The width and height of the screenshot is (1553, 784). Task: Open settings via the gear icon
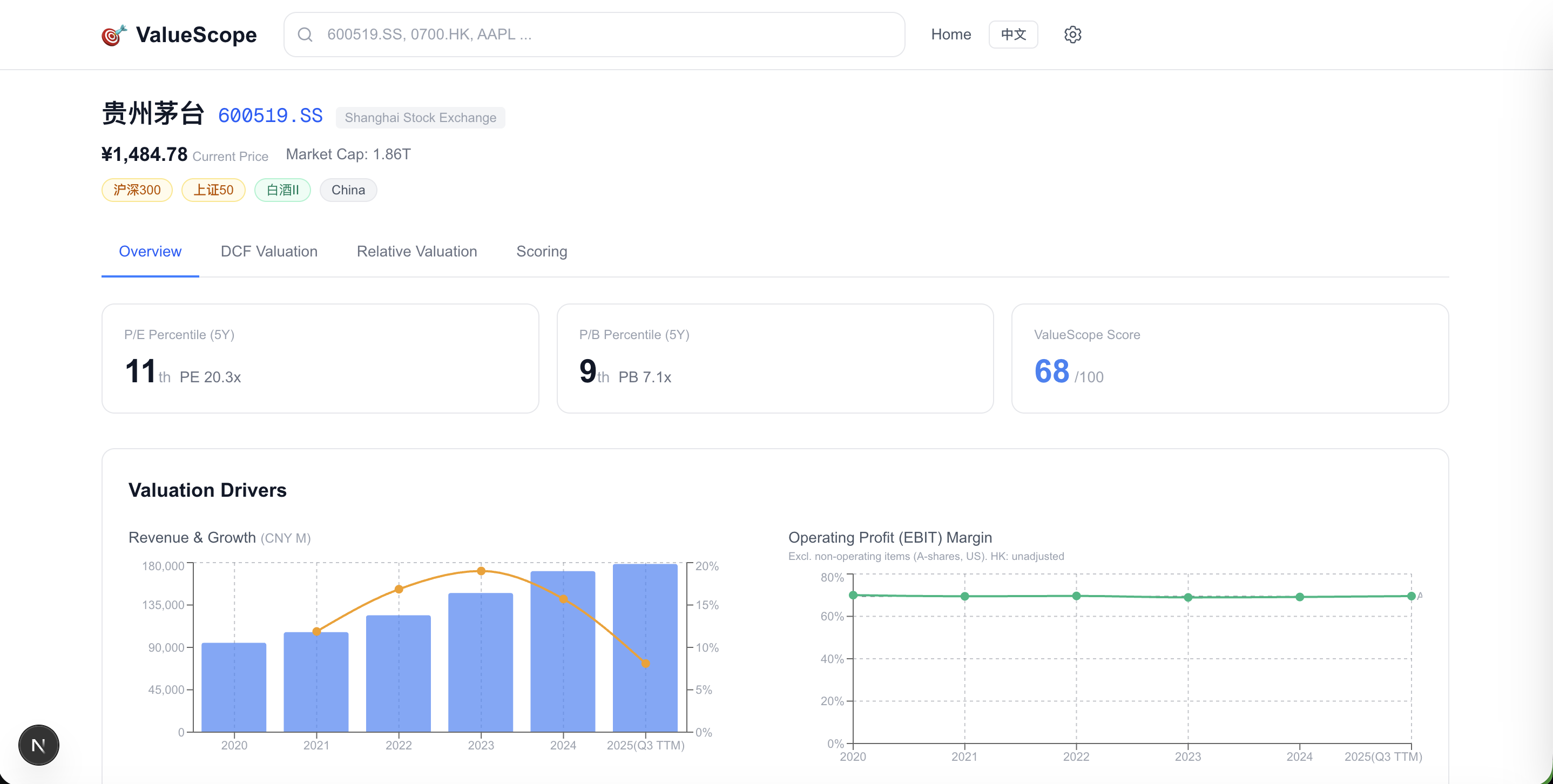pos(1072,35)
